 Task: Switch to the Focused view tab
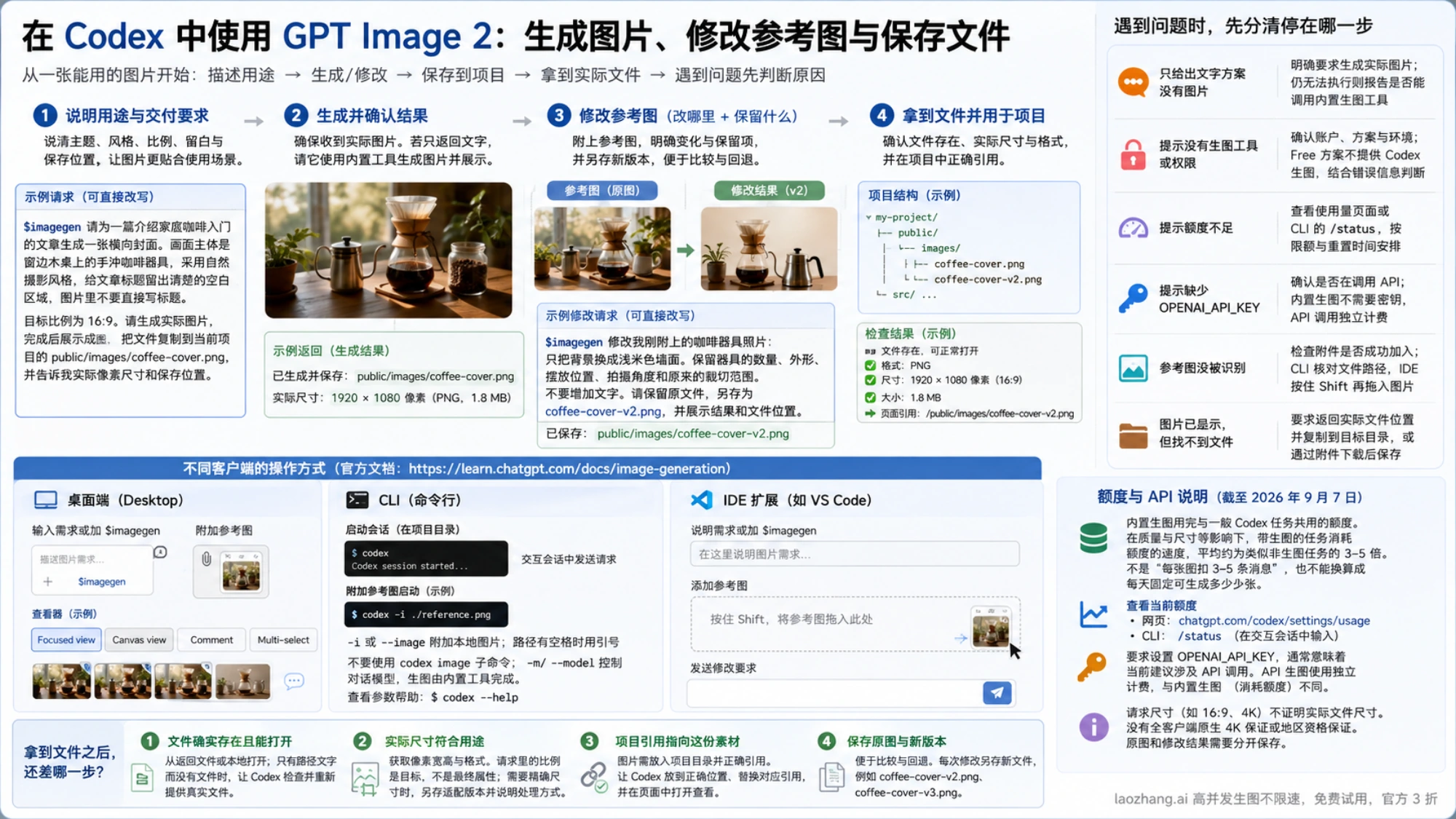coord(66,640)
